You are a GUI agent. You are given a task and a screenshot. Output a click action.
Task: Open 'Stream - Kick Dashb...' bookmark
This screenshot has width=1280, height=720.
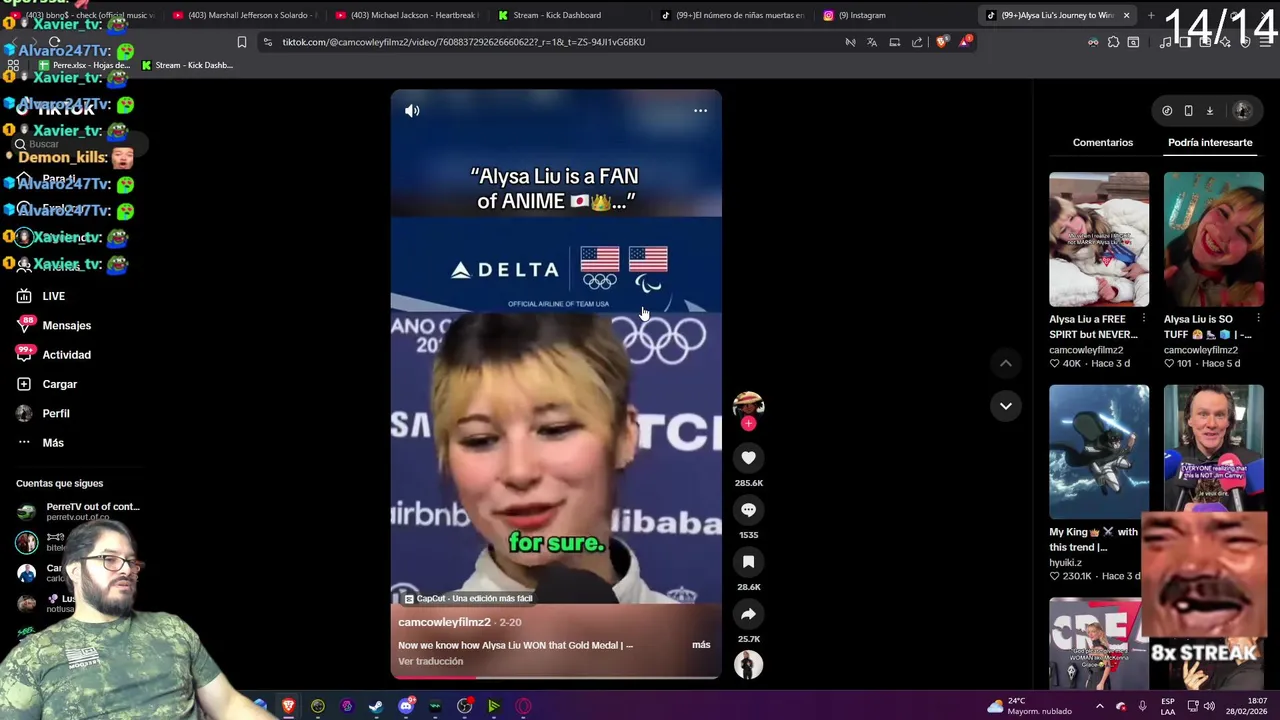187,65
